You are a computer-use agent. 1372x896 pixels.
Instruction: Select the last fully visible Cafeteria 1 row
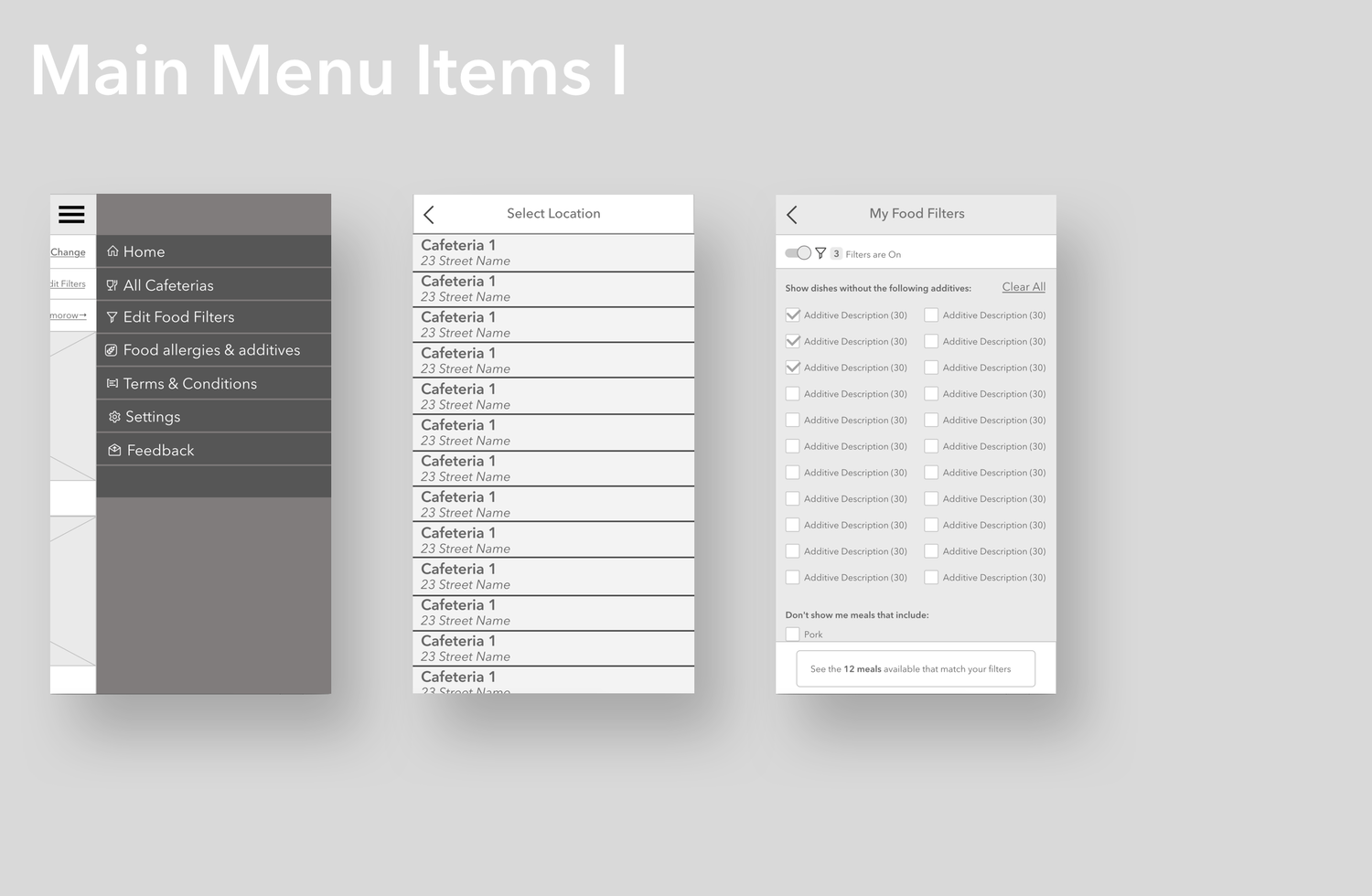[x=553, y=648]
